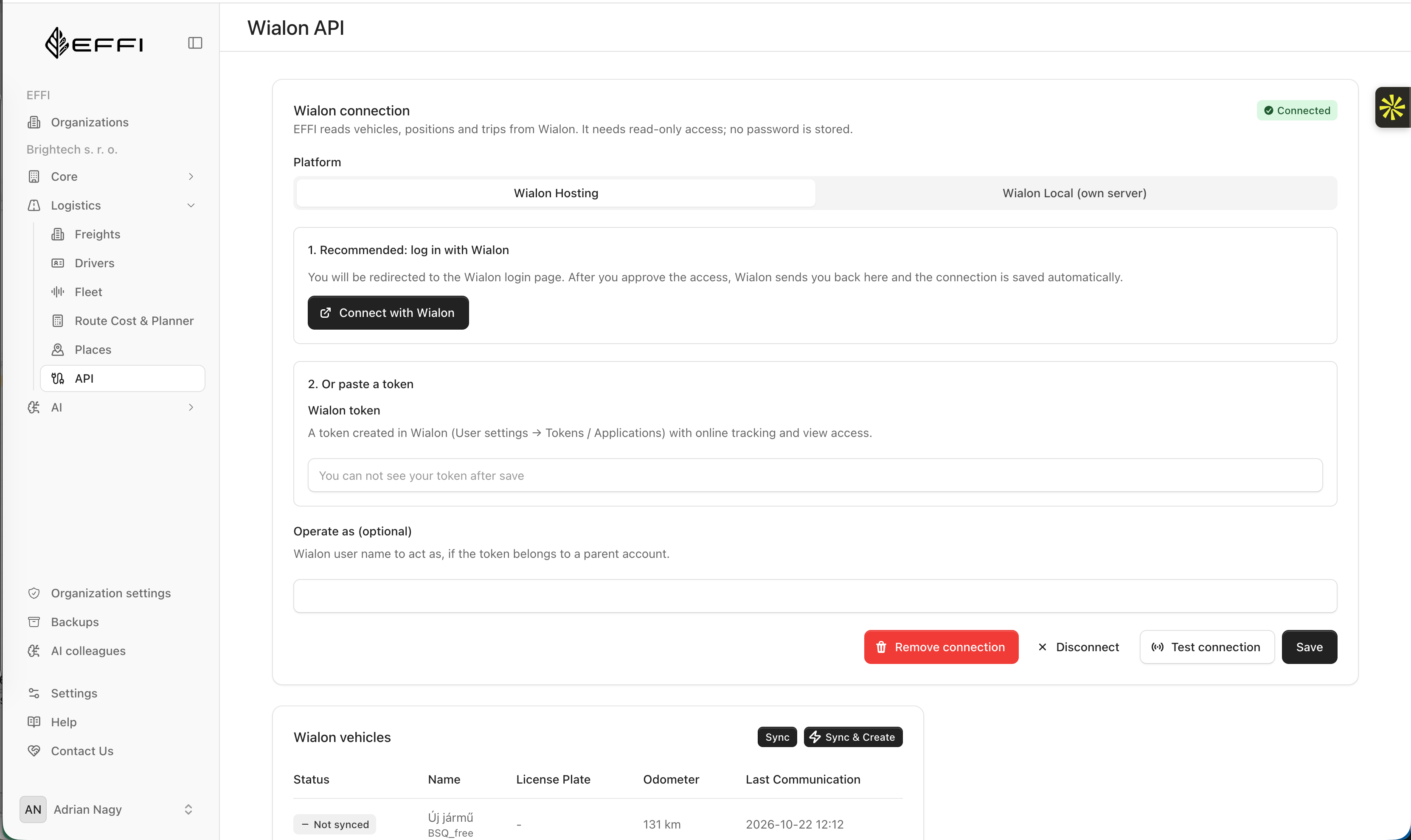The height and width of the screenshot is (840, 1411).
Task: Click the Not synced status badge
Action: (334, 824)
